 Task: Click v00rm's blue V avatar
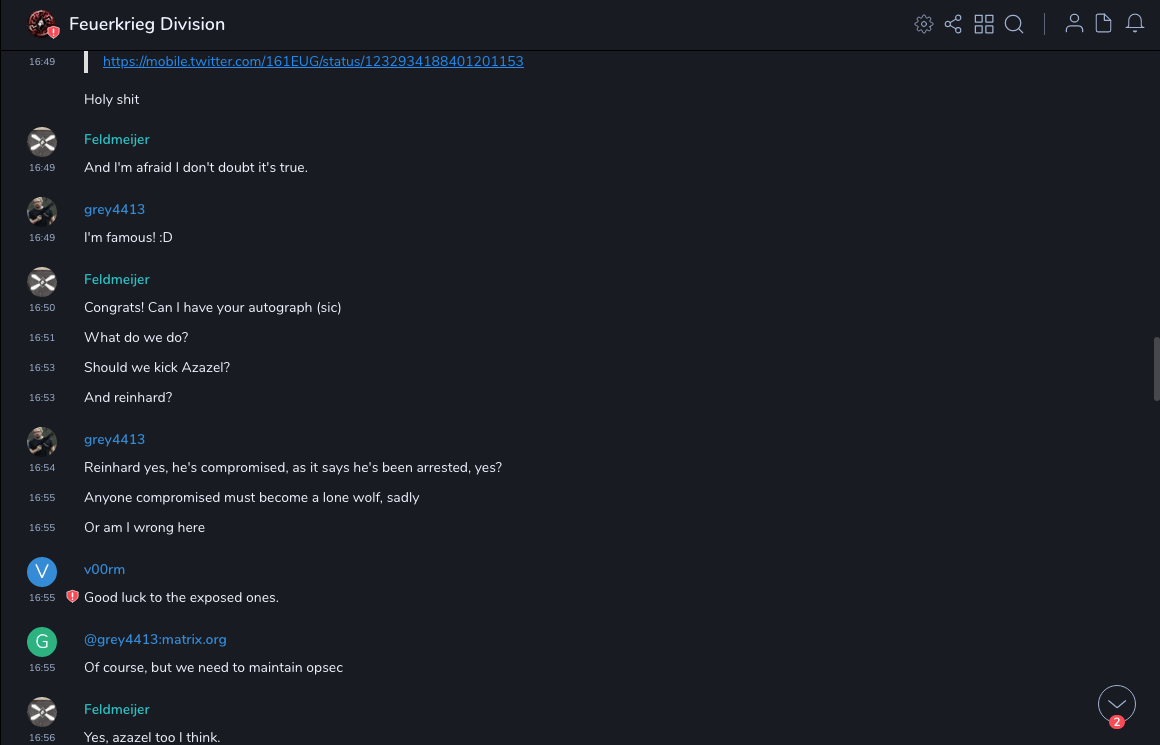(x=42, y=571)
